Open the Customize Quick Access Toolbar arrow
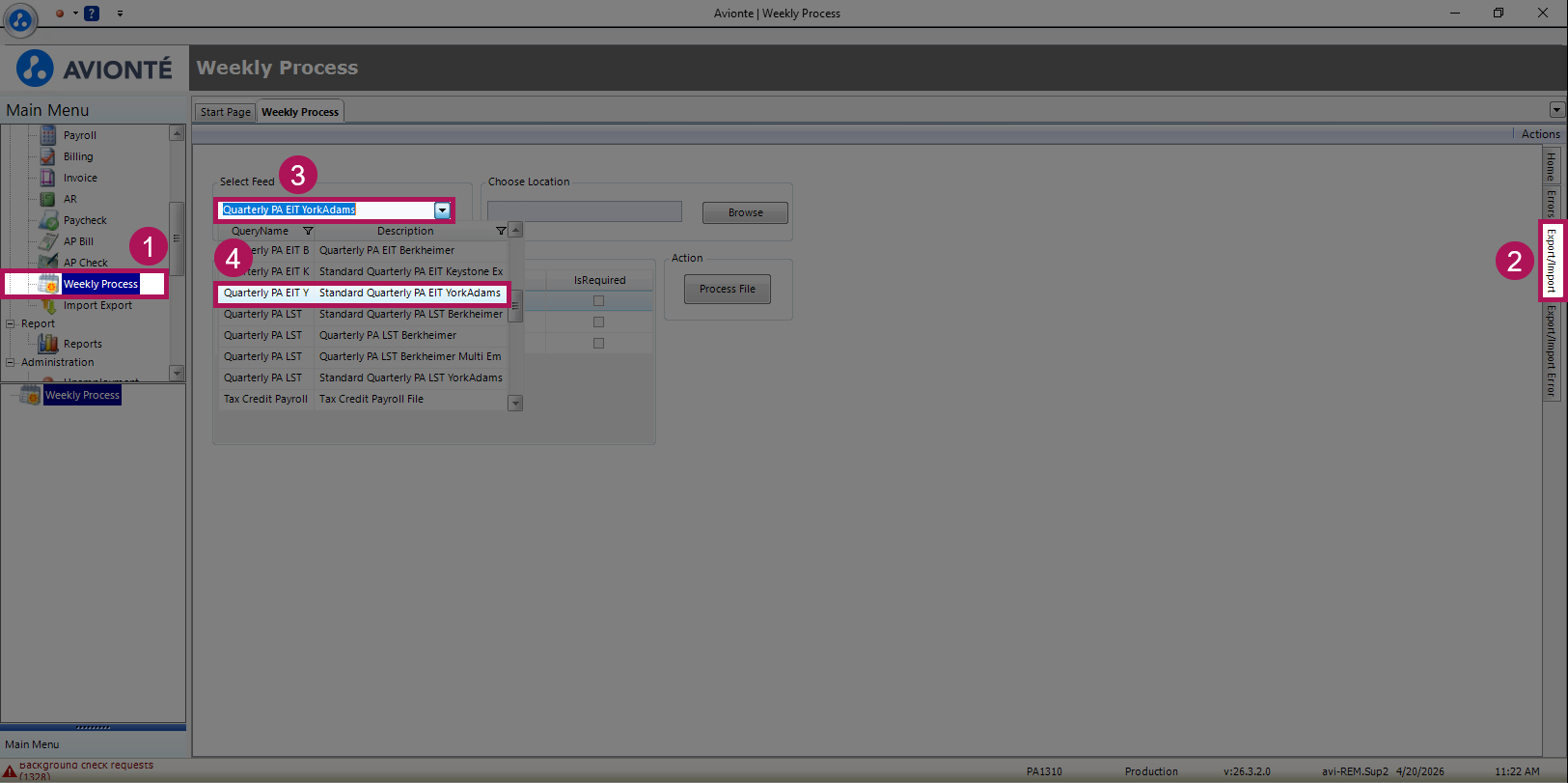 [x=120, y=14]
